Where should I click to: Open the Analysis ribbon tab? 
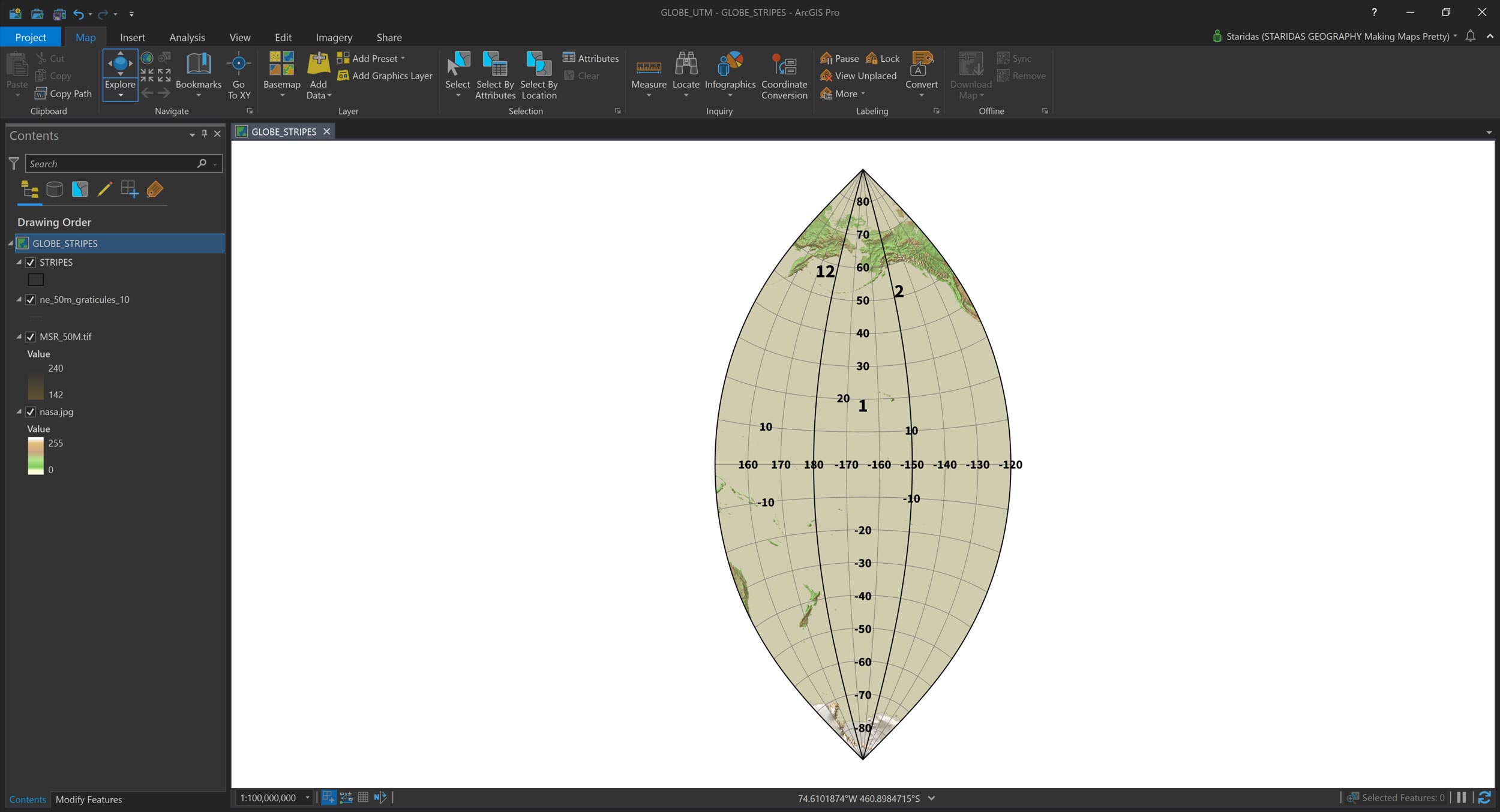[187, 37]
